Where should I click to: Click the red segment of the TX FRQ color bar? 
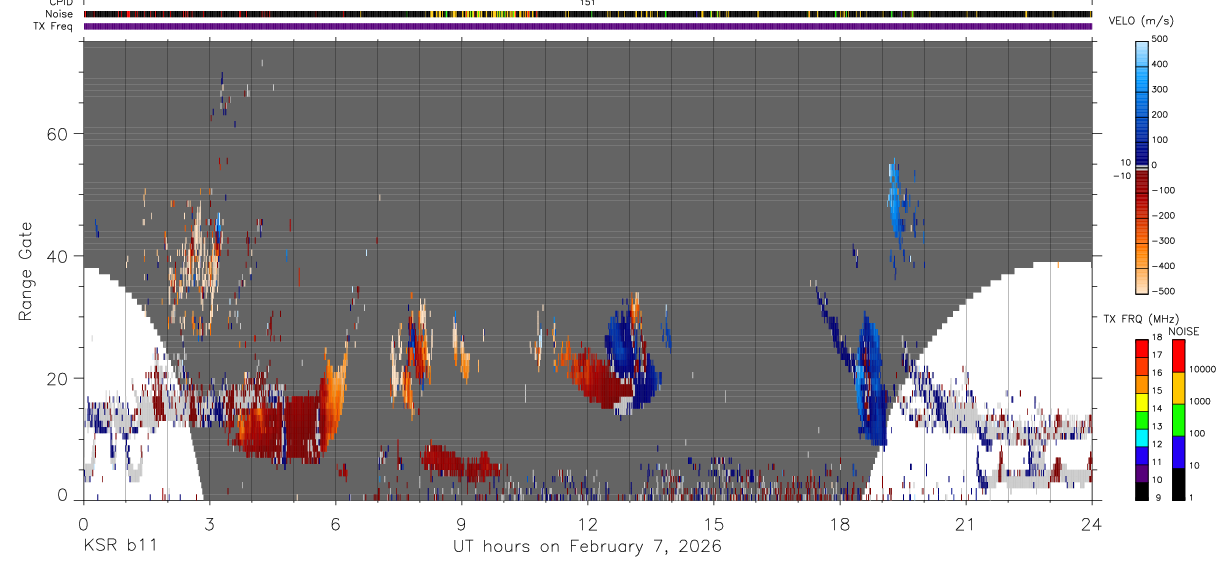tap(1142, 347)
